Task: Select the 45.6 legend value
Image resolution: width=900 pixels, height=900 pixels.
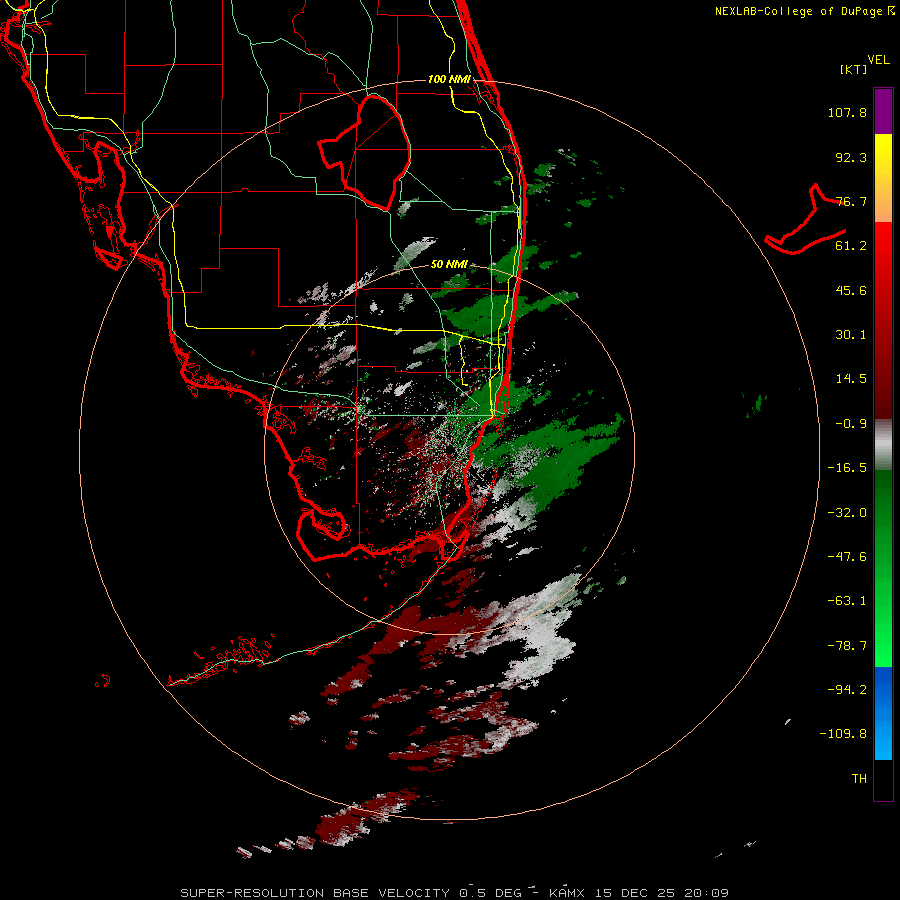Action: pos(851,290)
